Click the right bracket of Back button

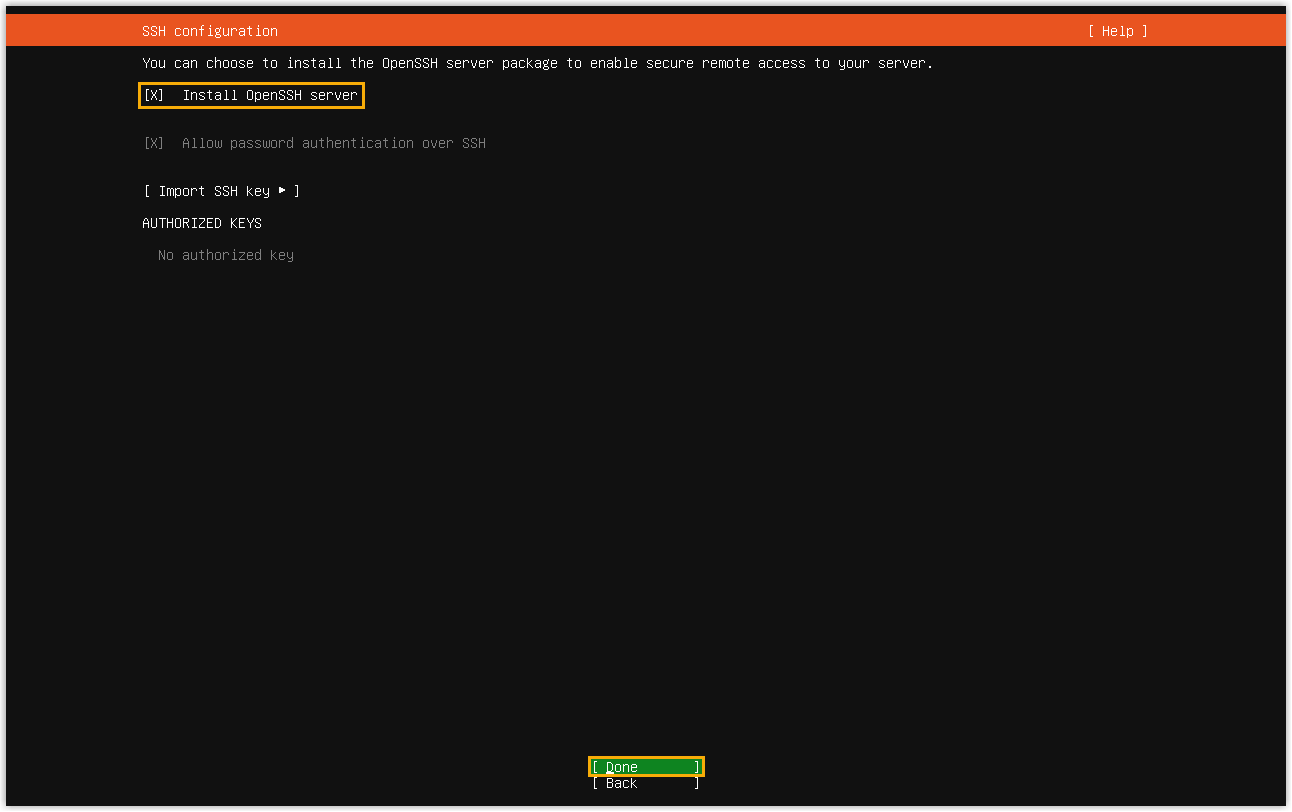click(x=697, y=783)
